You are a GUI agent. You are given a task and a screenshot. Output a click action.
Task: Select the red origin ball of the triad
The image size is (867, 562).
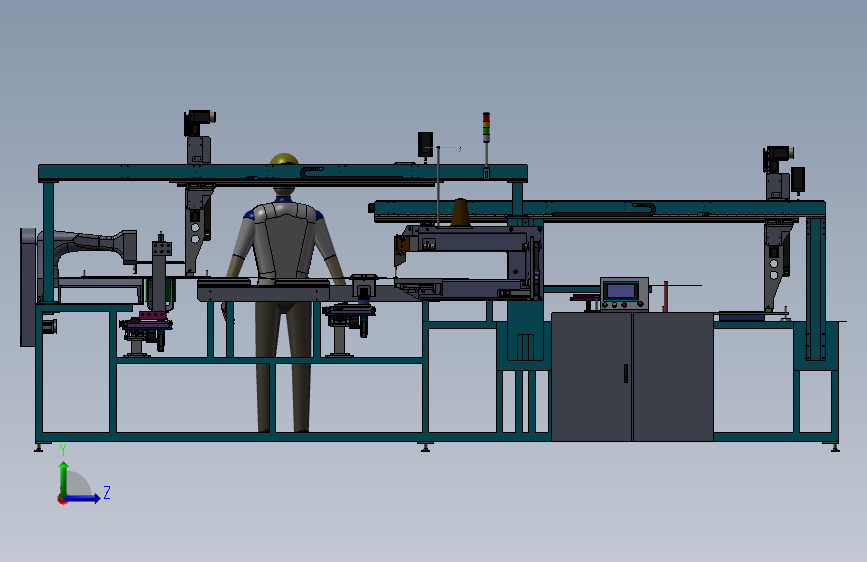click(x=62, y=499)
